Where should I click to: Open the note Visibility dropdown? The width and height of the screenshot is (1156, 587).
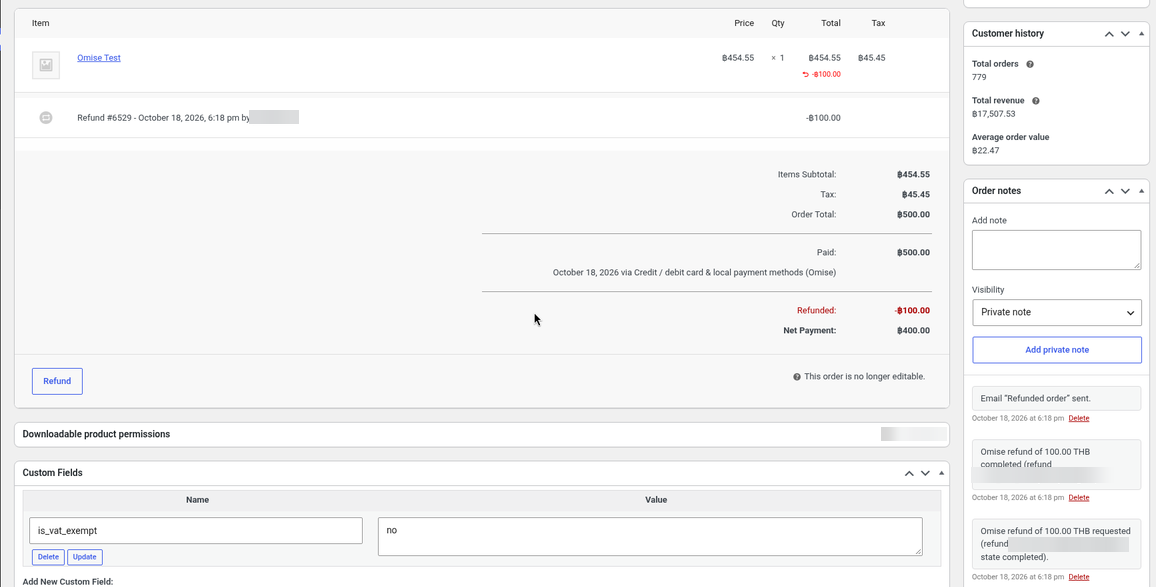[1056, 313]
